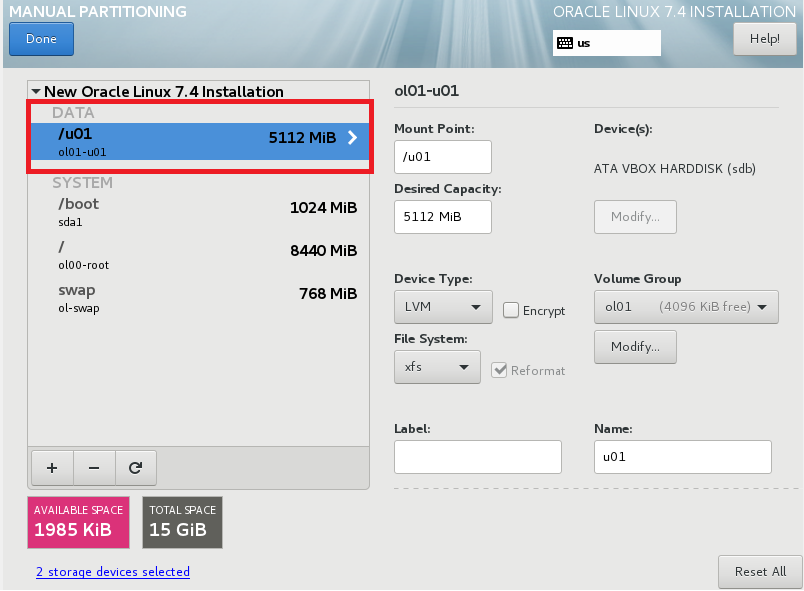
Task: Open the Device Type LVM dropdown
Action: (x=443, y=307)
